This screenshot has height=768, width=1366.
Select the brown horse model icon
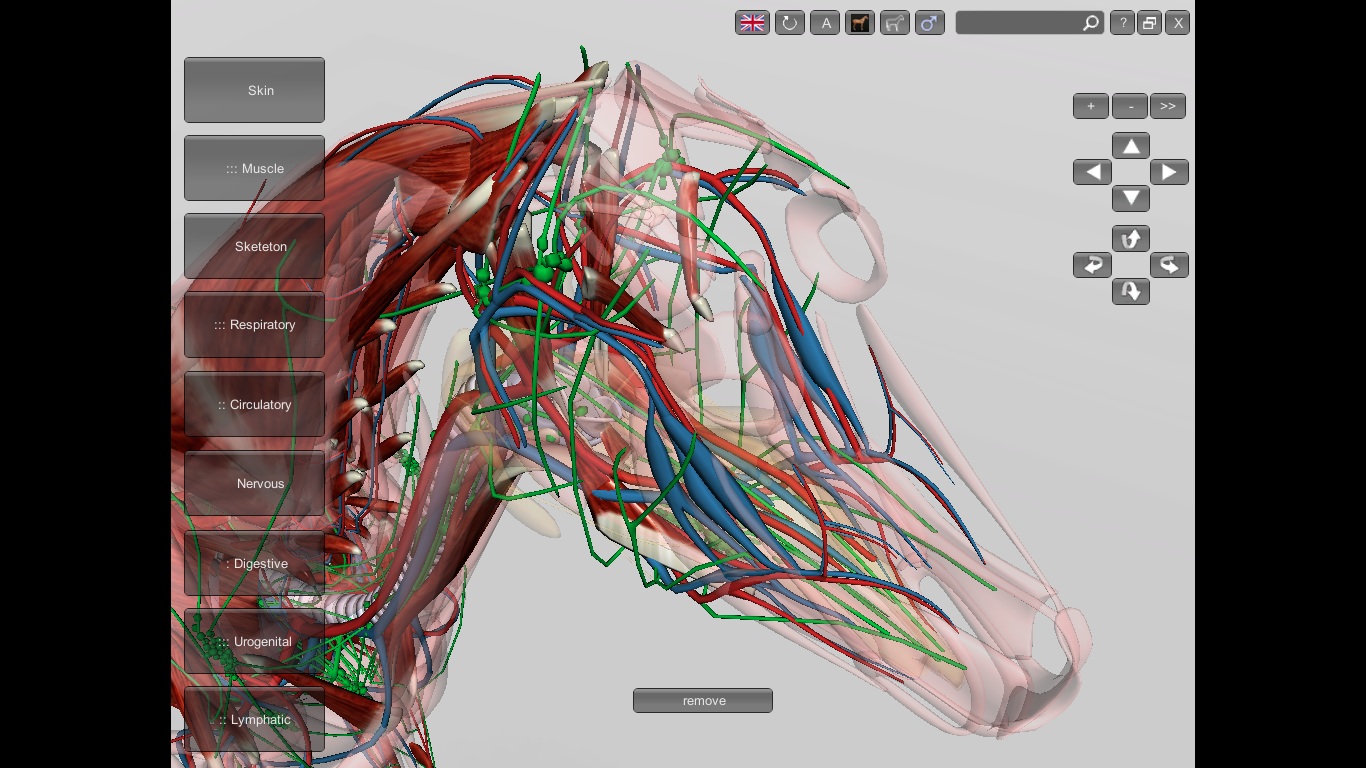[860, 23]
